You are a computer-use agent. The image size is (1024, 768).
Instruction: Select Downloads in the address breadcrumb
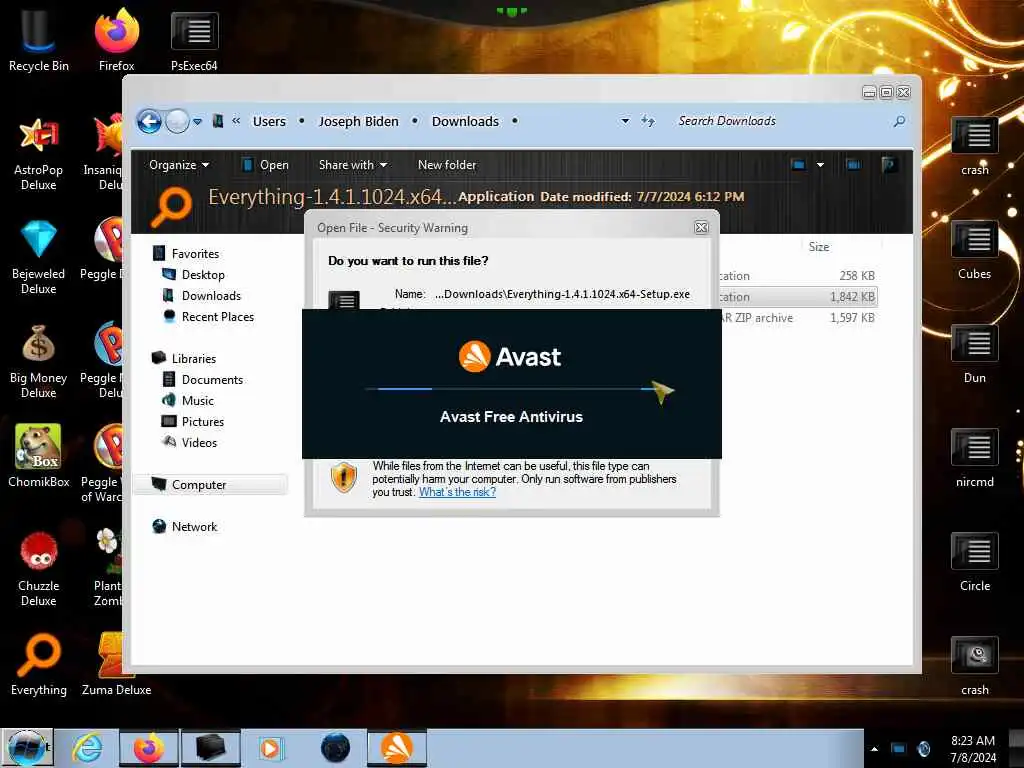(465, 121)
